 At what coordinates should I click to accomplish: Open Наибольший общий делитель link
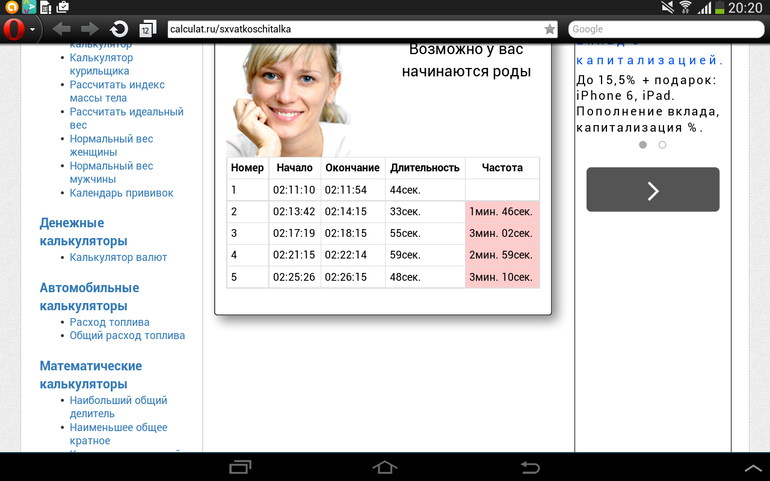(x=118, y=407)
